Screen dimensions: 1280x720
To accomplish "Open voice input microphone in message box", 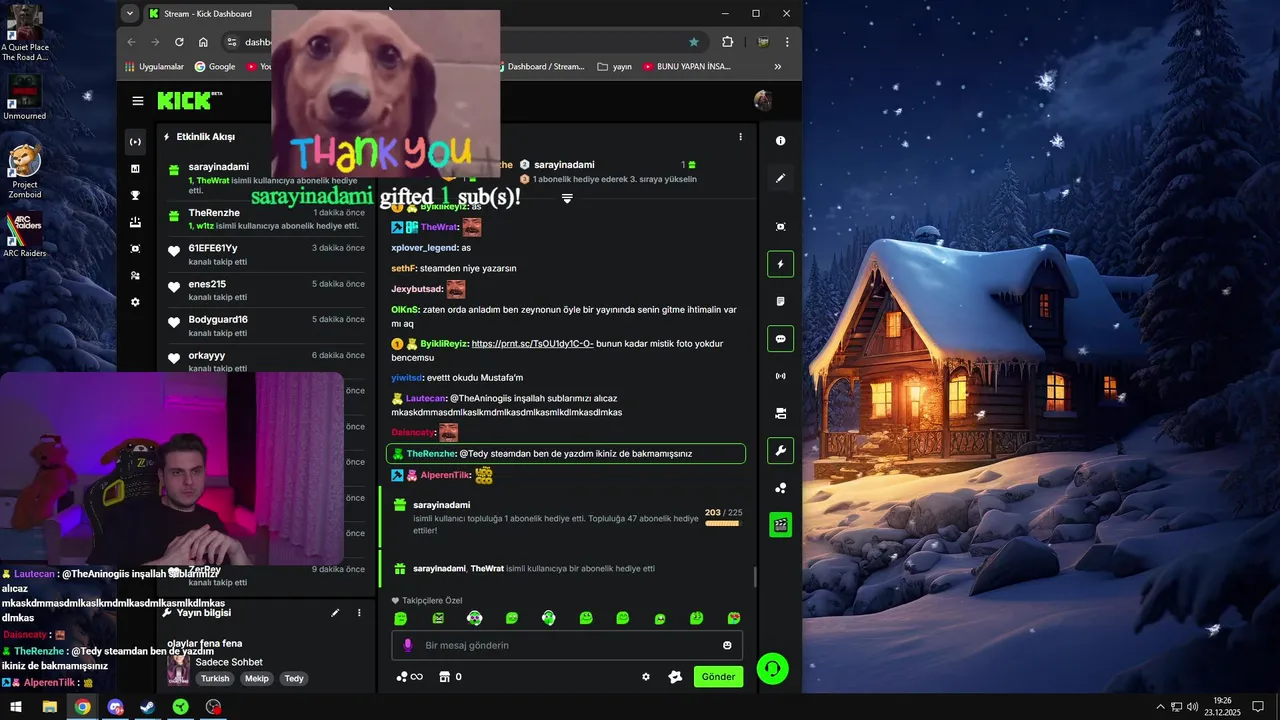I will tap(407, 645).
